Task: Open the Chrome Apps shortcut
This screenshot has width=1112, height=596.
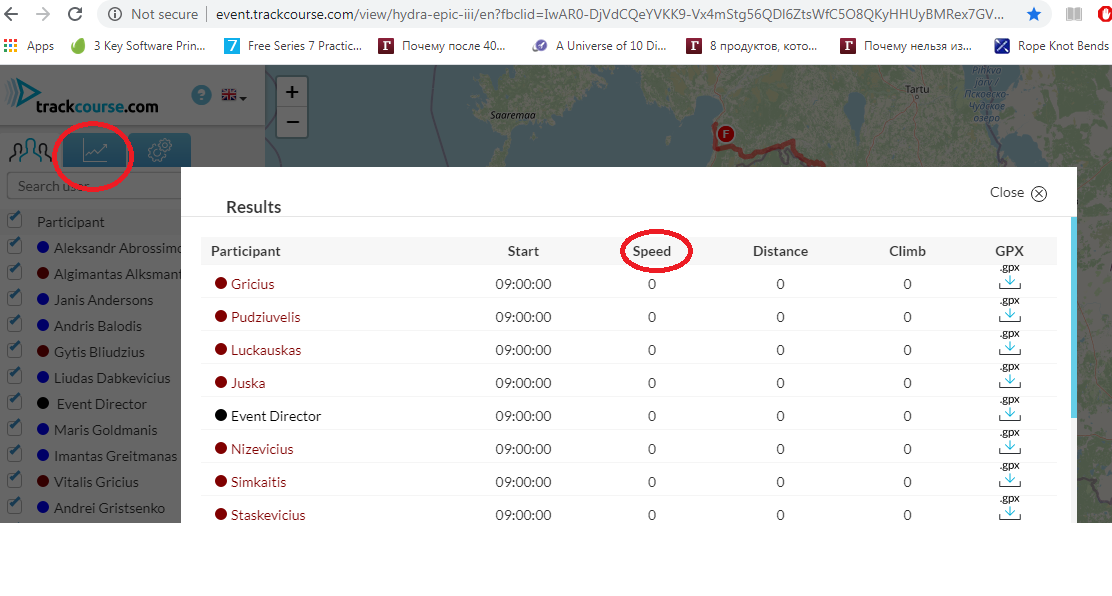Action: point(29,45)
